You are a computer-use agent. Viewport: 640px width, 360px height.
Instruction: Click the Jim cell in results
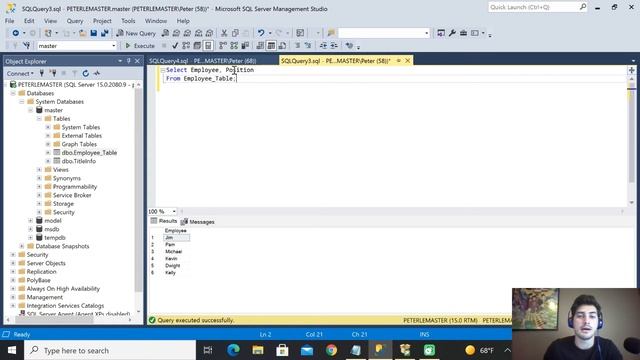click(x=176, y=238)
